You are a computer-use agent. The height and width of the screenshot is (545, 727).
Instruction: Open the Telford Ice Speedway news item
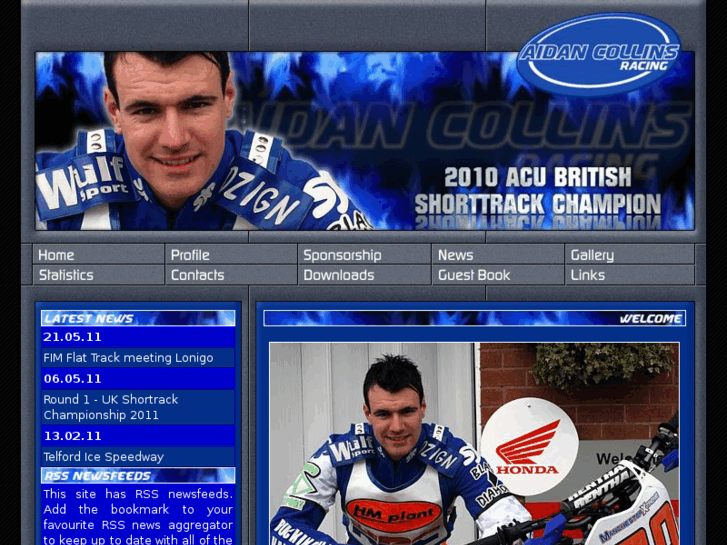click(x=103, y=457)
